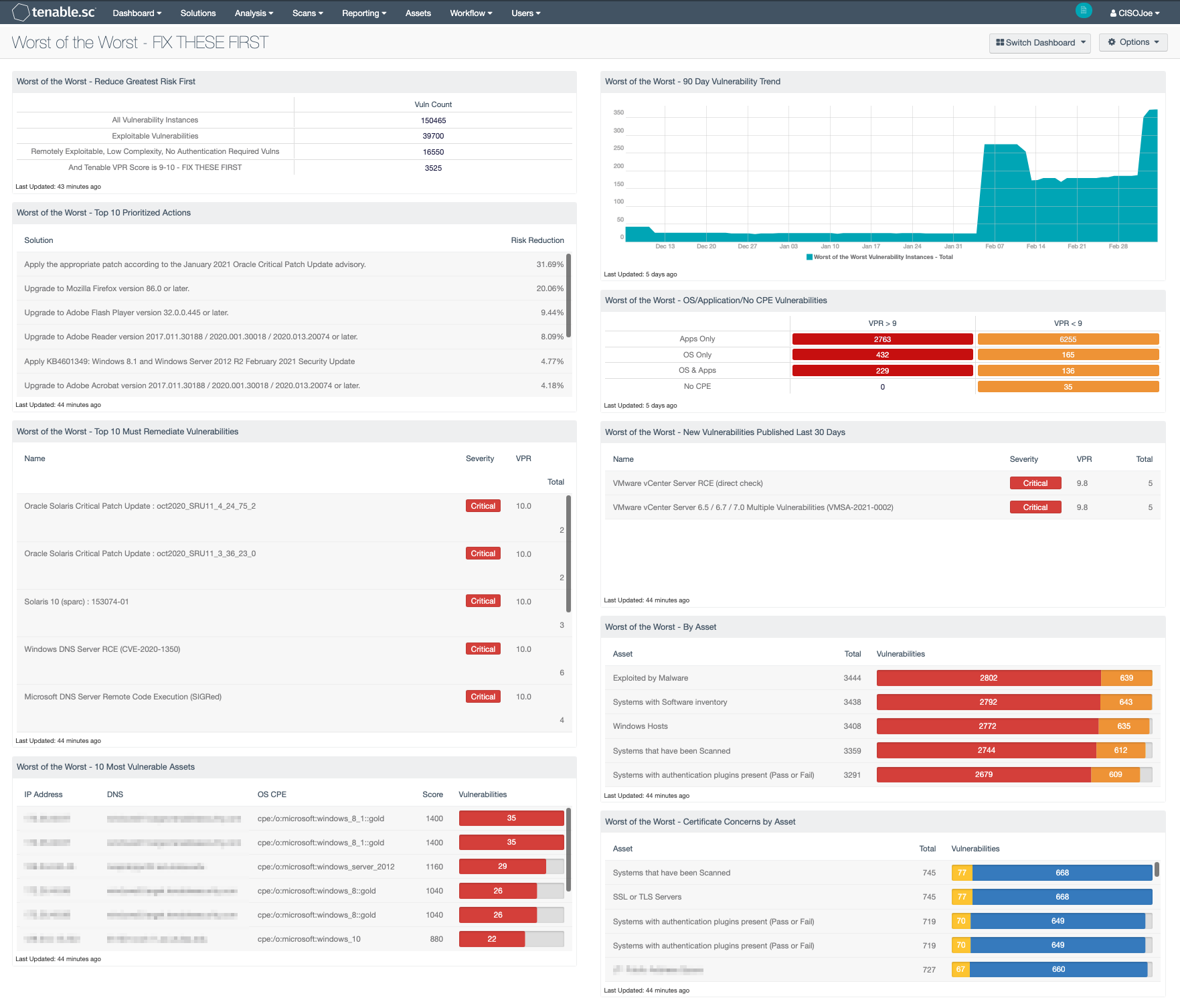
Task: Expand the Users menu
Action: (x=526, y=13)
